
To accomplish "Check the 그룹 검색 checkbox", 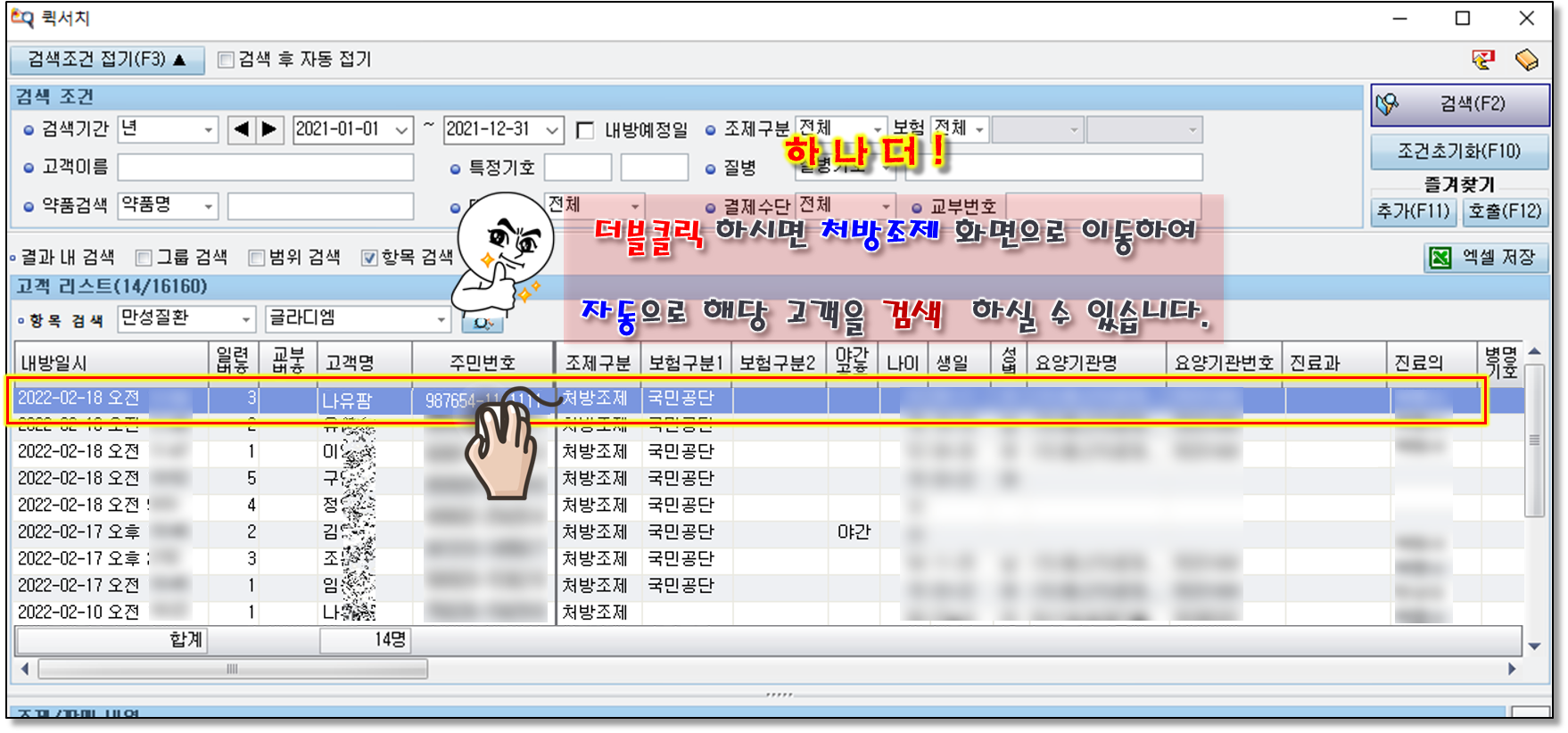I will tap(144, 258).
